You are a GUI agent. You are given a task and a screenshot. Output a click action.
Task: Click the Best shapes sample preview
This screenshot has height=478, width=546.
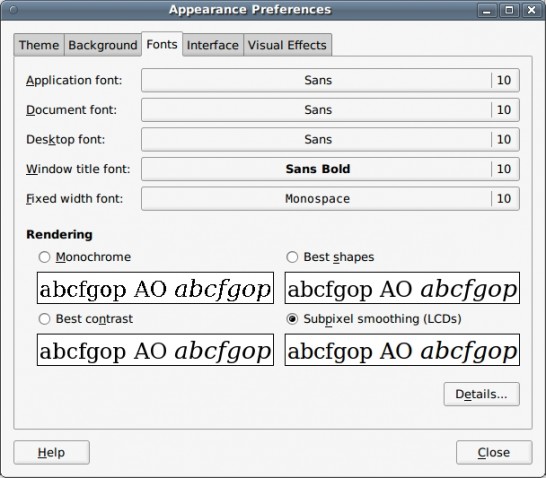point(402,288)
